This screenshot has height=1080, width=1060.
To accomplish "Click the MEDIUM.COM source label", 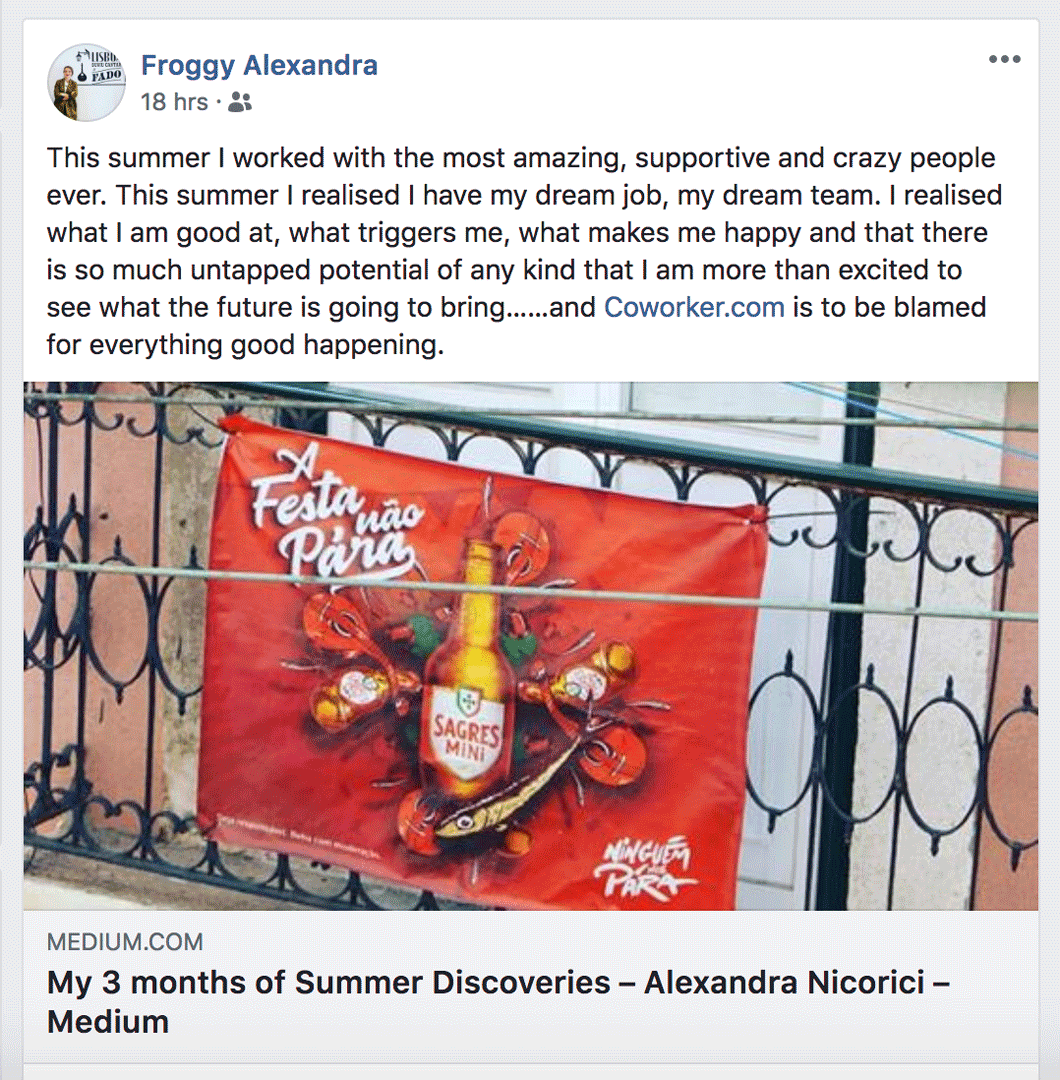I will [x=125, y=942].
